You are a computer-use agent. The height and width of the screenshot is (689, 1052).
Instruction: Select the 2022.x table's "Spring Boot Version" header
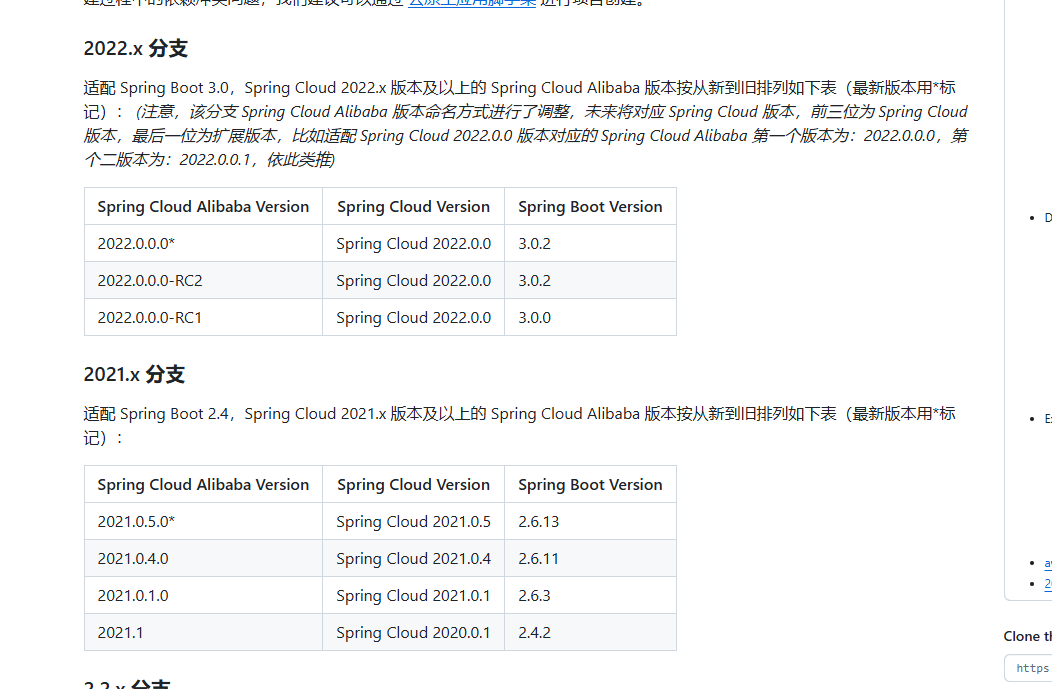(590, 207)
